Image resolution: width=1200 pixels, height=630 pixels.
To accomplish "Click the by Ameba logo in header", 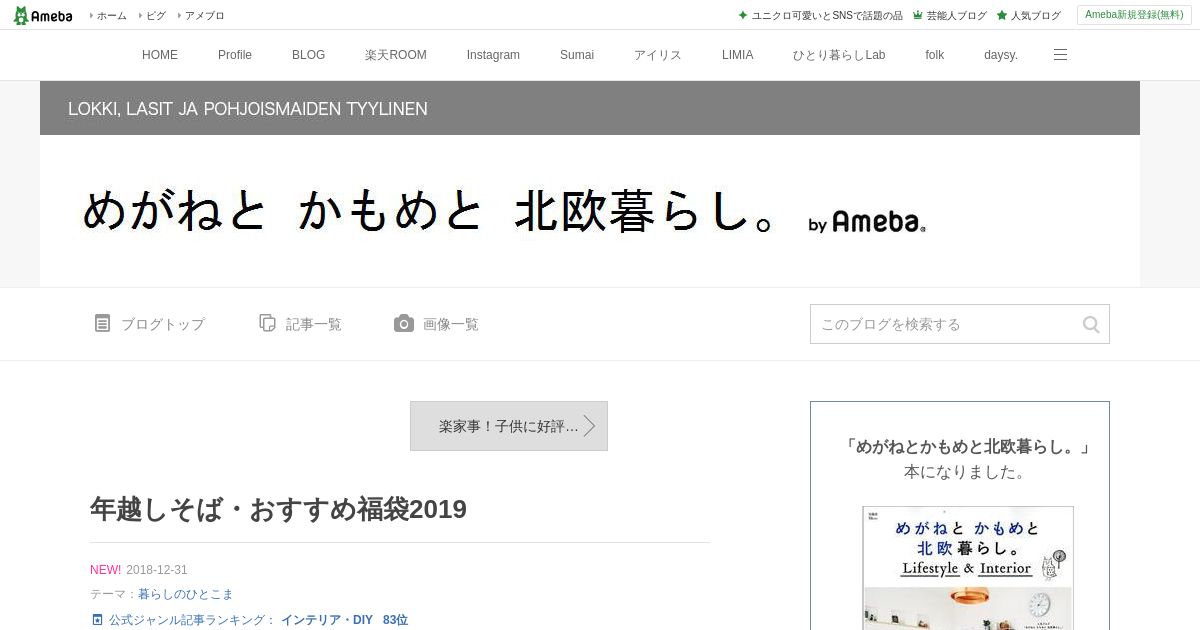I will (867, 222).
